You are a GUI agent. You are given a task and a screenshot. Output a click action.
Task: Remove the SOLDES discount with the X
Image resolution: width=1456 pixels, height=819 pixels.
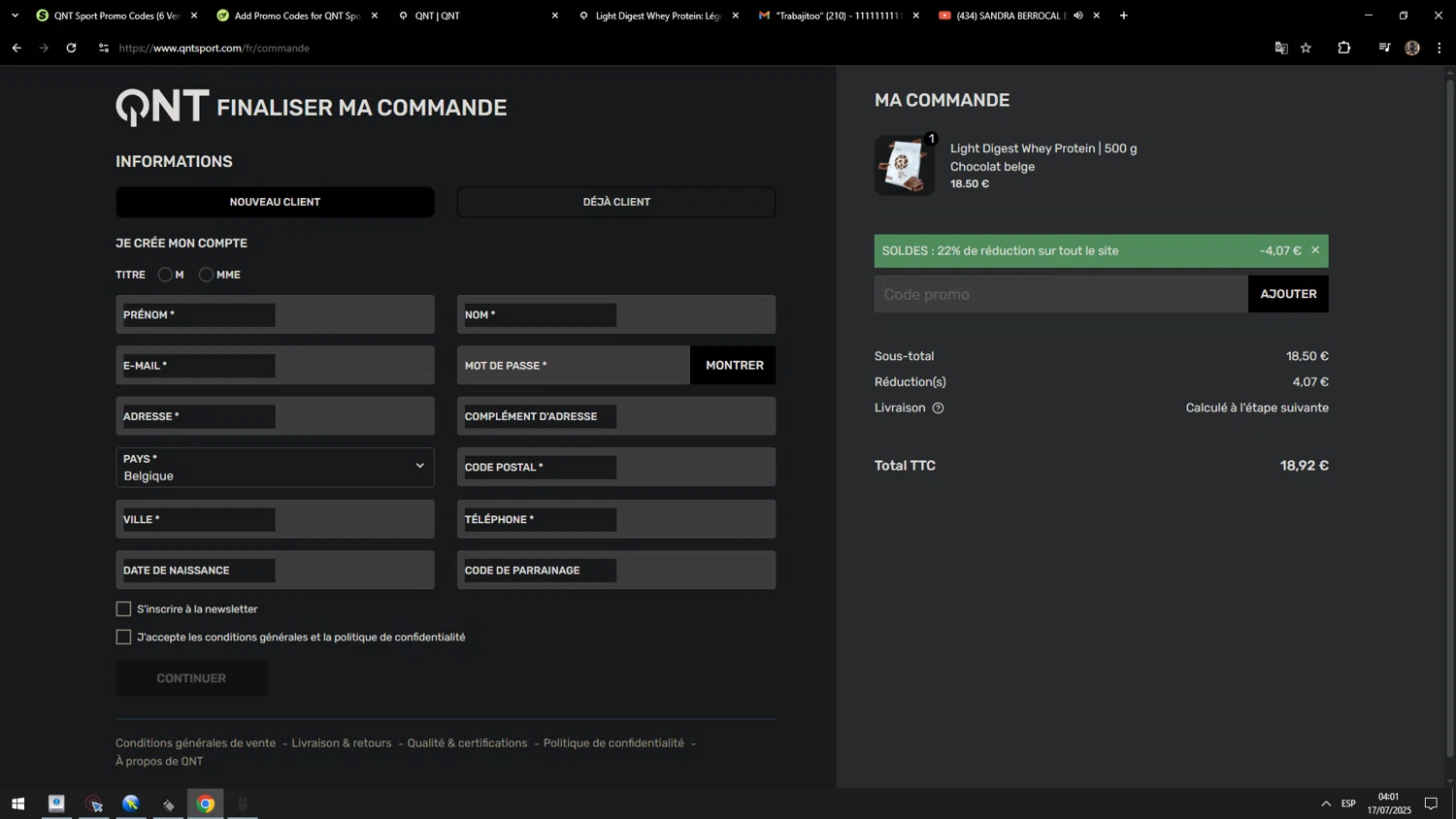(1315, 250)
